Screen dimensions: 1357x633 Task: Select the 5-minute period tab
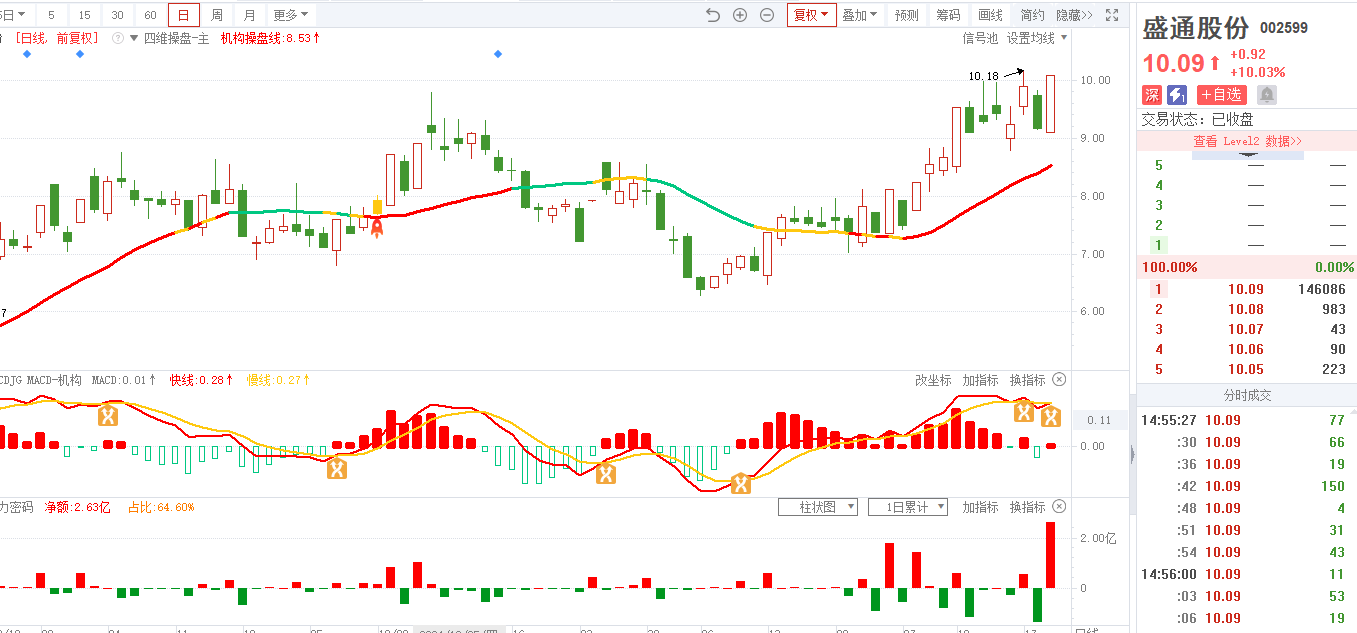51,15
